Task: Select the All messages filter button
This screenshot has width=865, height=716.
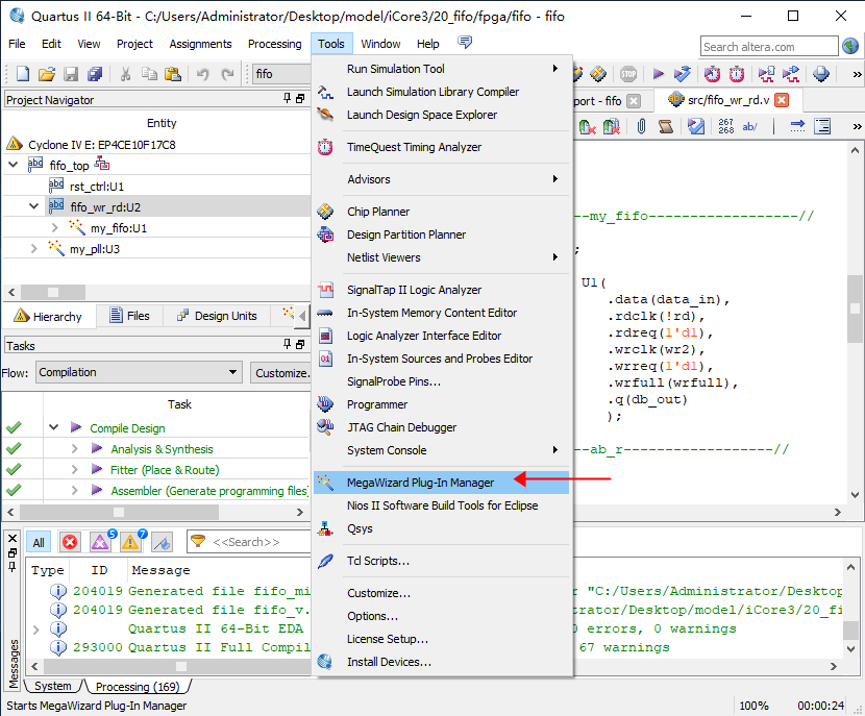Action: coord(38,542)
